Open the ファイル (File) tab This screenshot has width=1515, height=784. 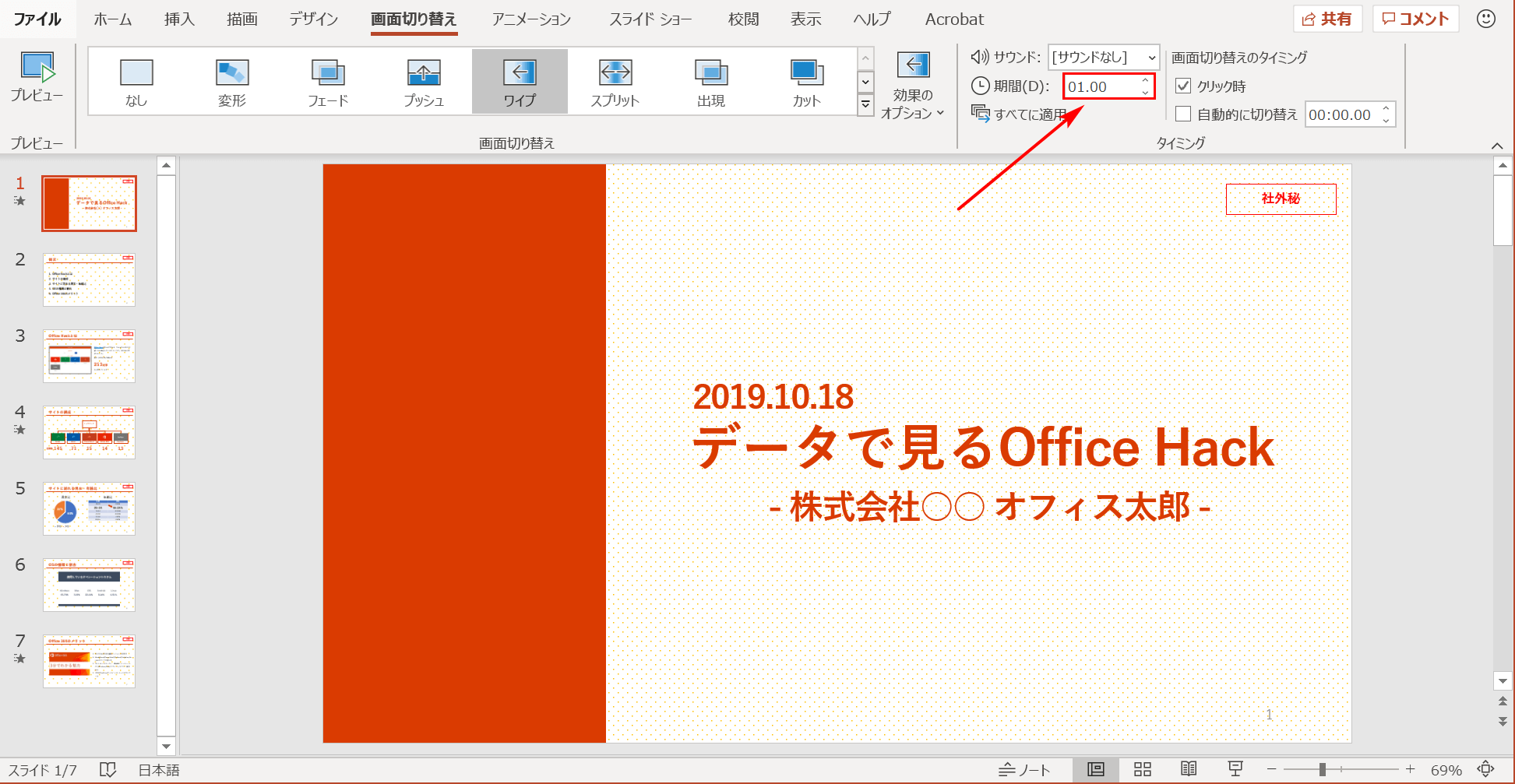(37, 19)
